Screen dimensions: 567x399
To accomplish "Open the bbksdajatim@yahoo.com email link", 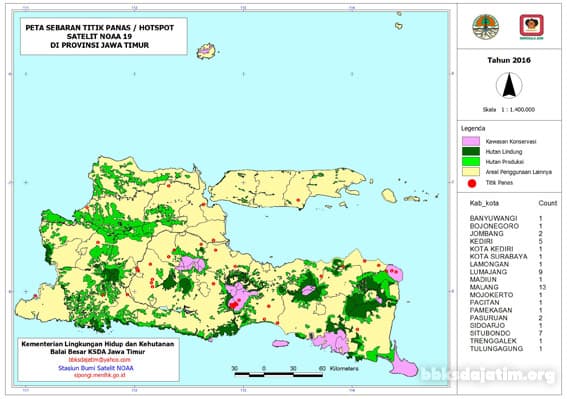I will (99, 360).
